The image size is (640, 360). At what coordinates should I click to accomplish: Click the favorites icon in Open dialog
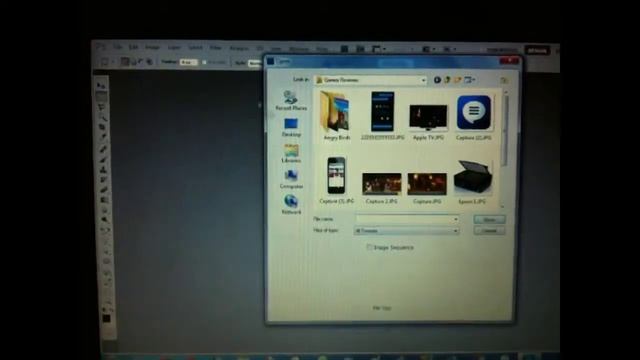(504, 80)
